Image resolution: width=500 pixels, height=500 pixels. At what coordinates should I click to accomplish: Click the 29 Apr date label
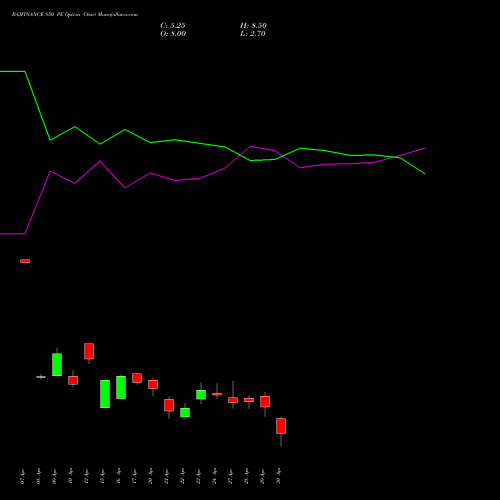263,476
